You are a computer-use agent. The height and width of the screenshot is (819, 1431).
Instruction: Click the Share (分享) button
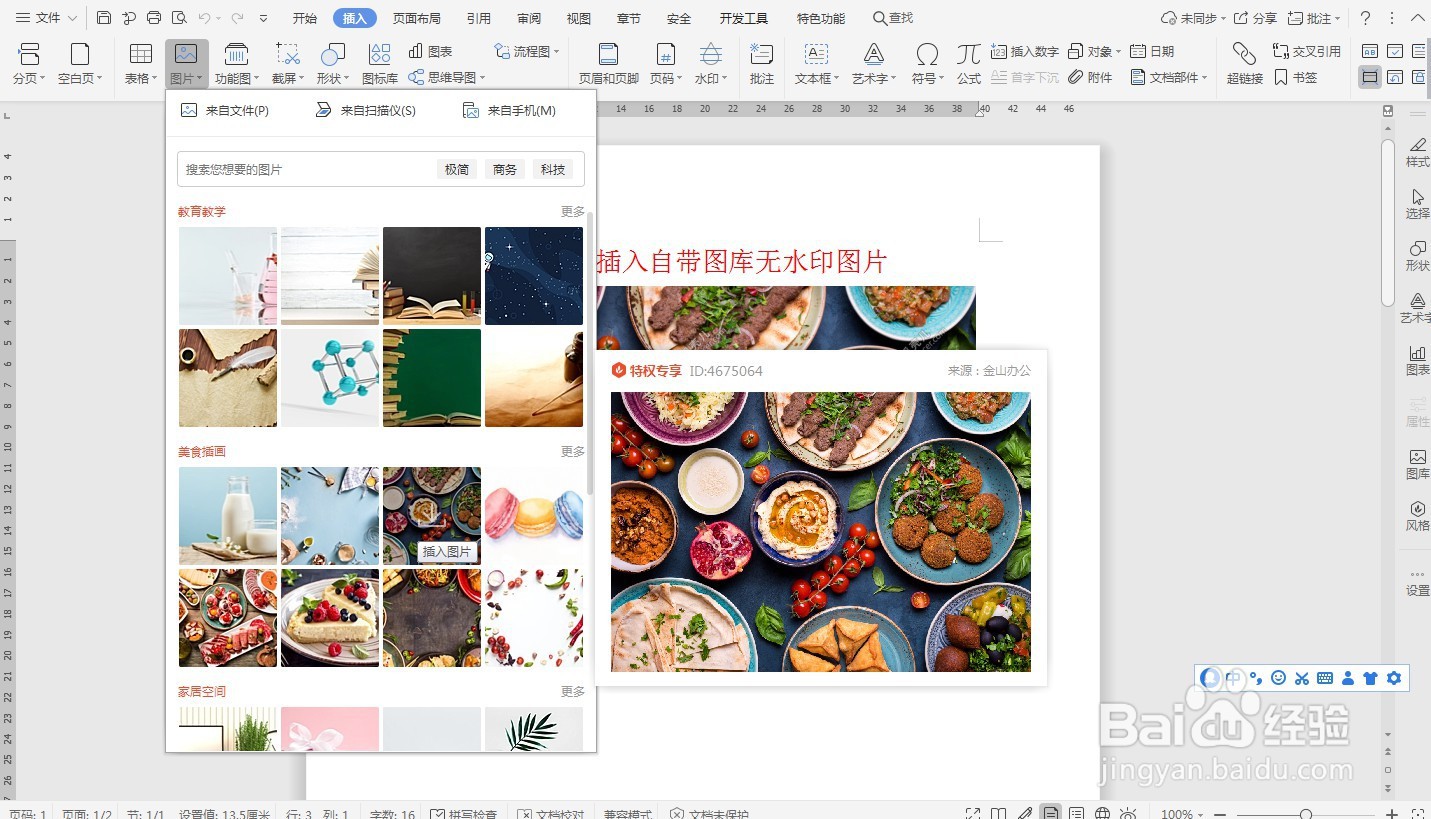1256,18
